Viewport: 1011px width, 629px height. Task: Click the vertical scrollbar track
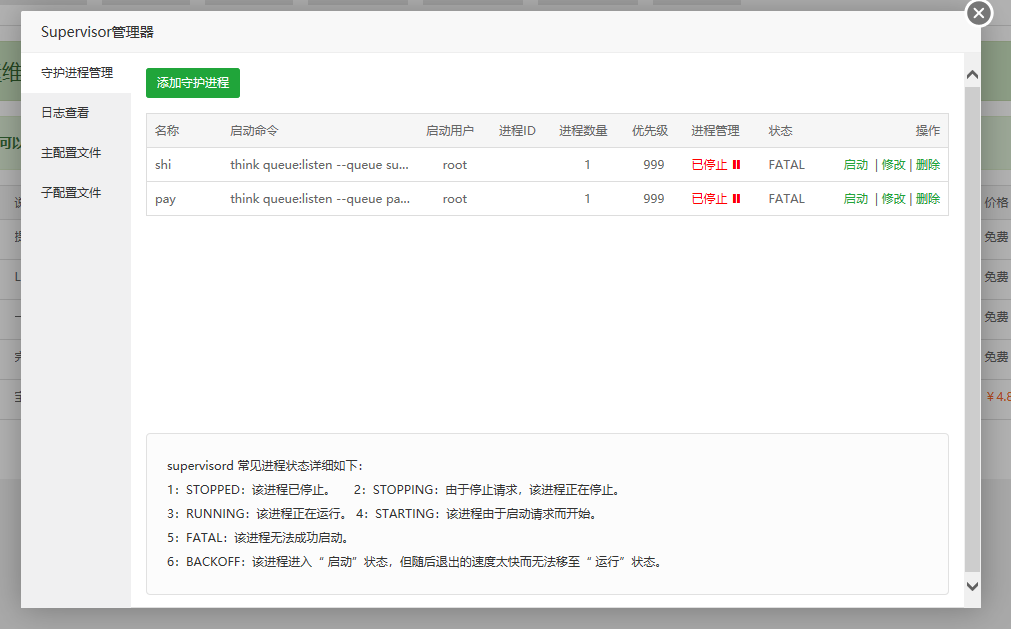(972, 329)
